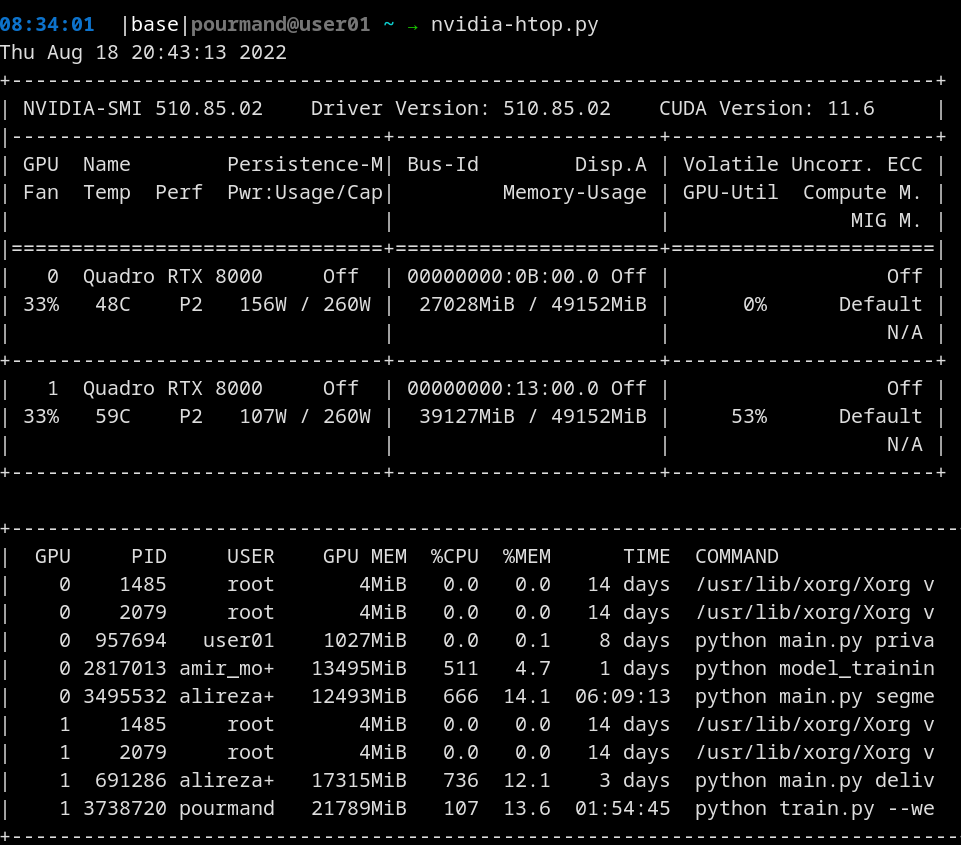Click the MIG M. header
This screenshot has width=961, height=845.
click(887, 221)
